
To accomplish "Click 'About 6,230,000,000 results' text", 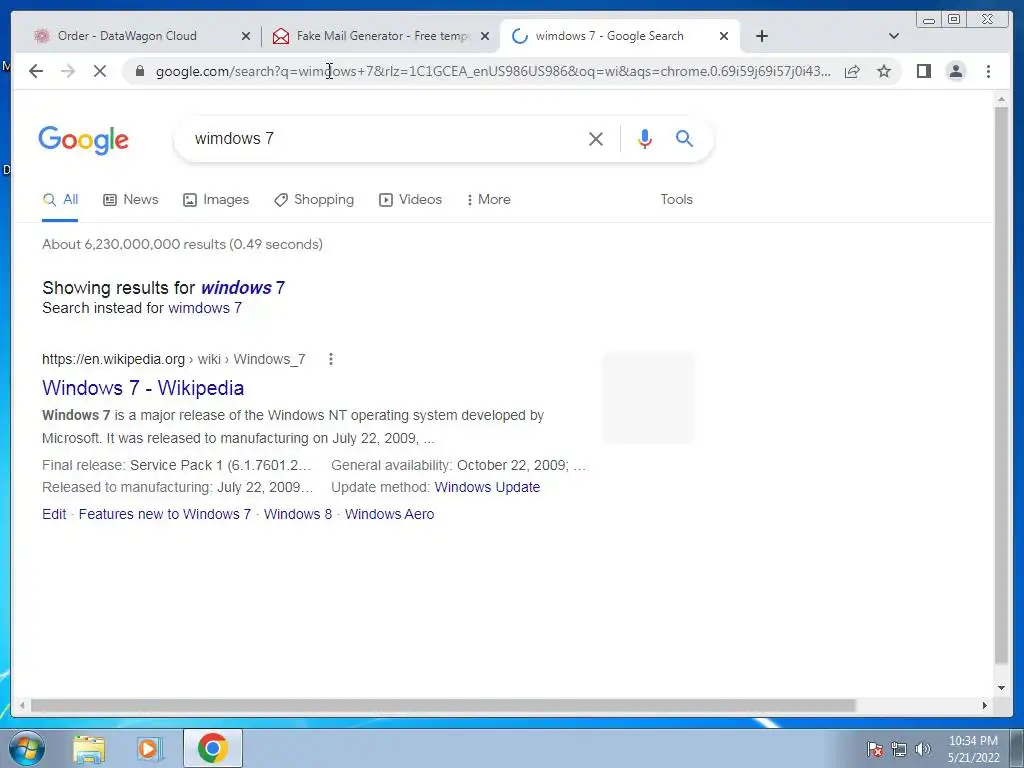I will tap(182, 244).
